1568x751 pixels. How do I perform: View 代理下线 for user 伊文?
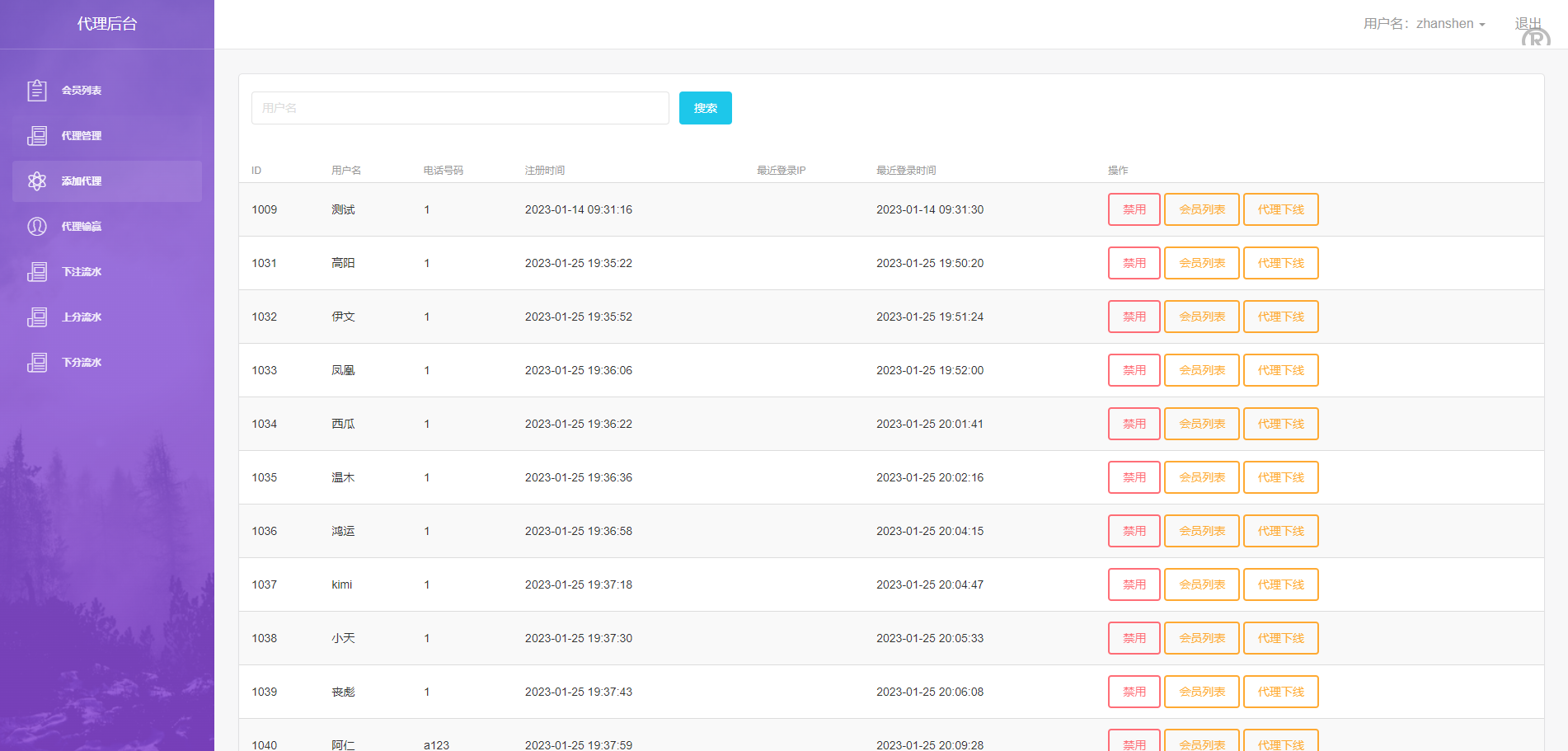point(1280,317)
